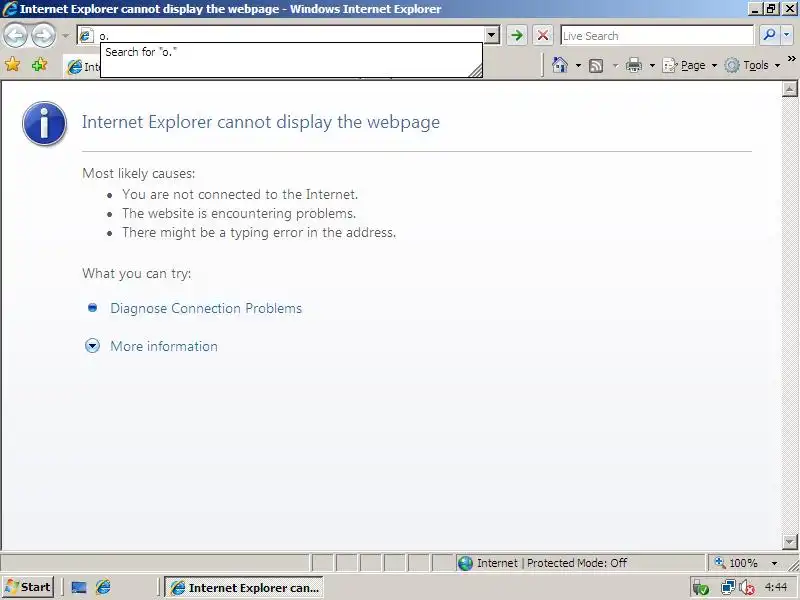Open the recent pages dropdown beside Forward
The image size is (800, 600).
(65, 36)
